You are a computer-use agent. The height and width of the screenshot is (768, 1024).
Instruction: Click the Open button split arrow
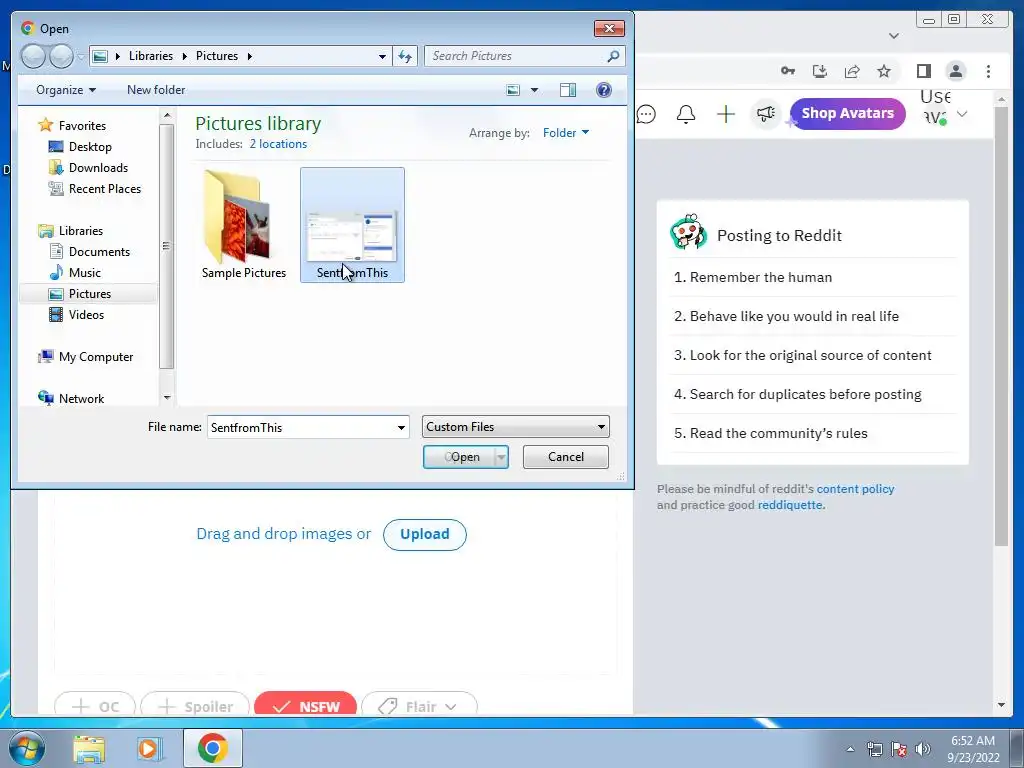[x=501, y=457]
